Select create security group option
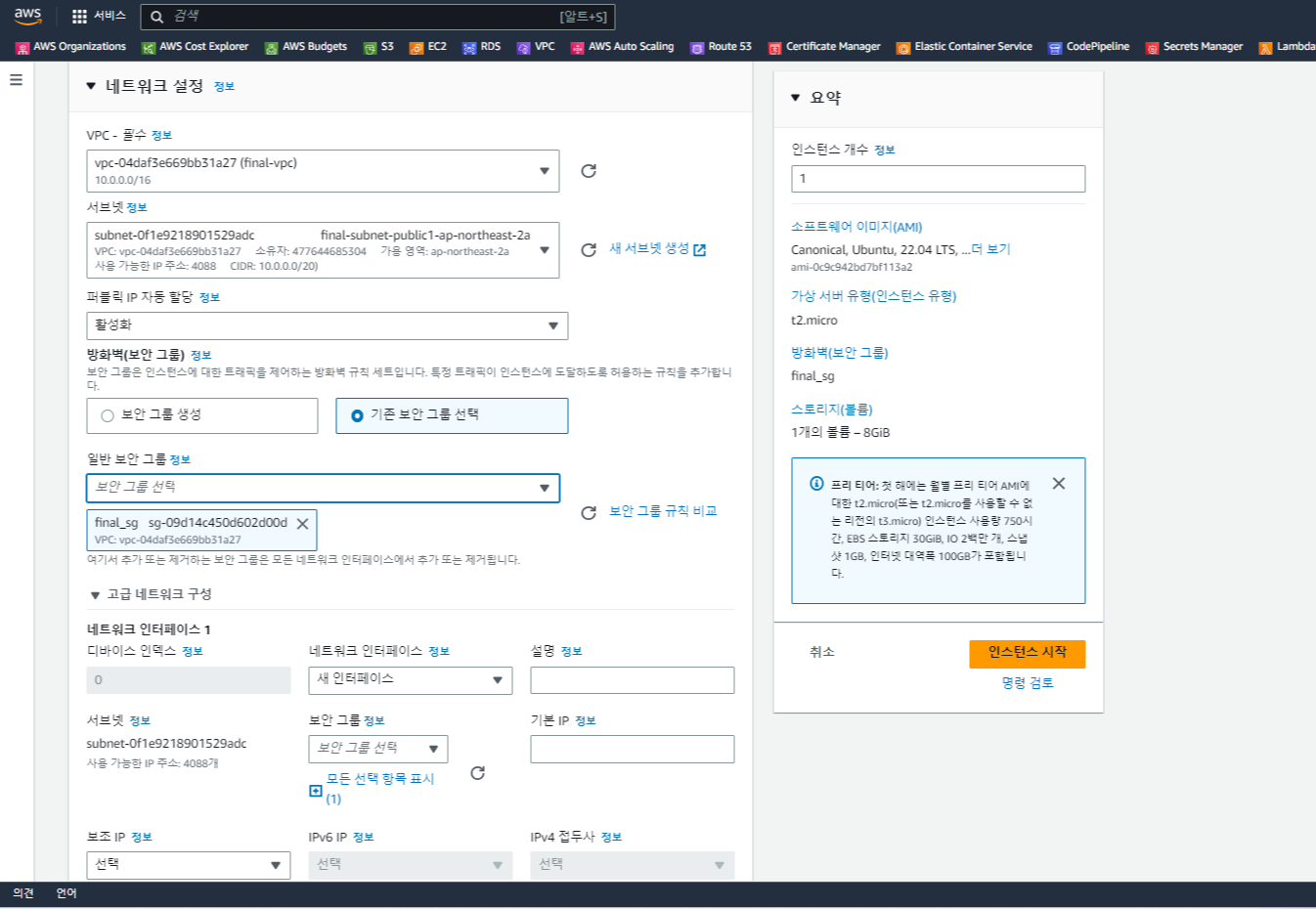The height and width of the screenshot is (909, 1316). point(202,415)
